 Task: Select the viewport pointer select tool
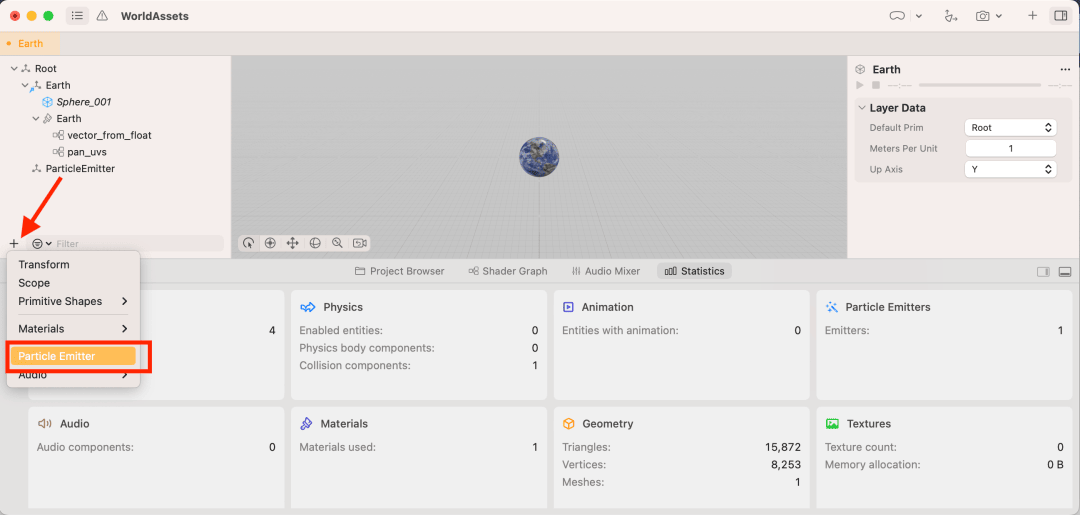click(x=249, y=243)
